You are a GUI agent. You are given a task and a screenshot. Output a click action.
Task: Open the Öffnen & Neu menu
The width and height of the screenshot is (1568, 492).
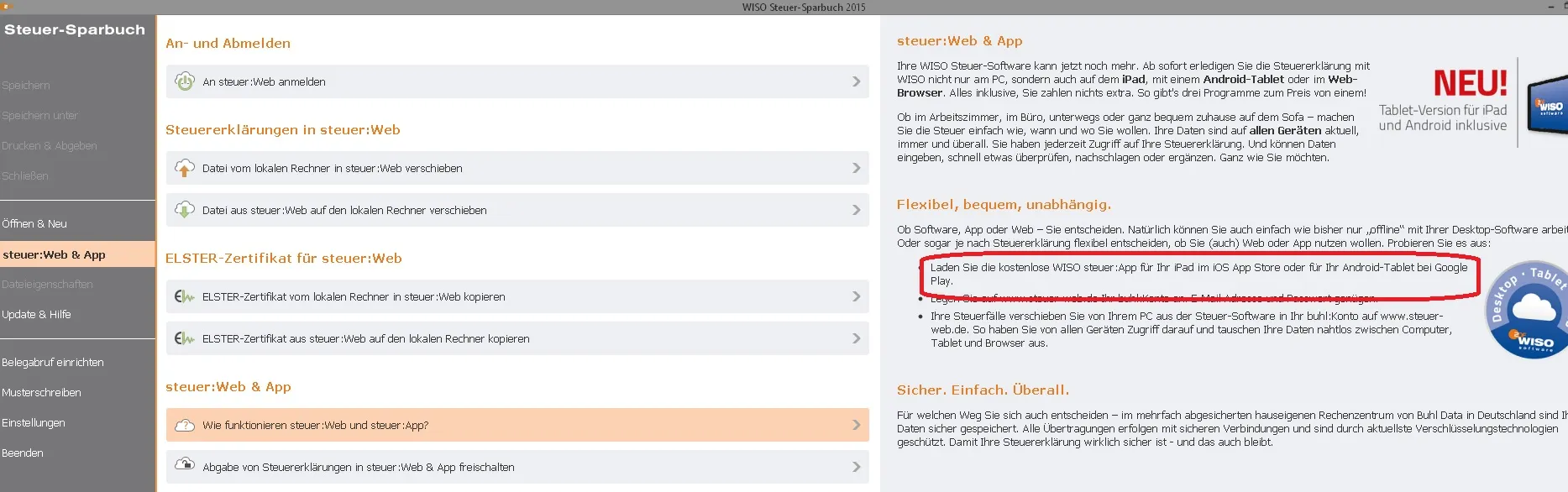34,224
